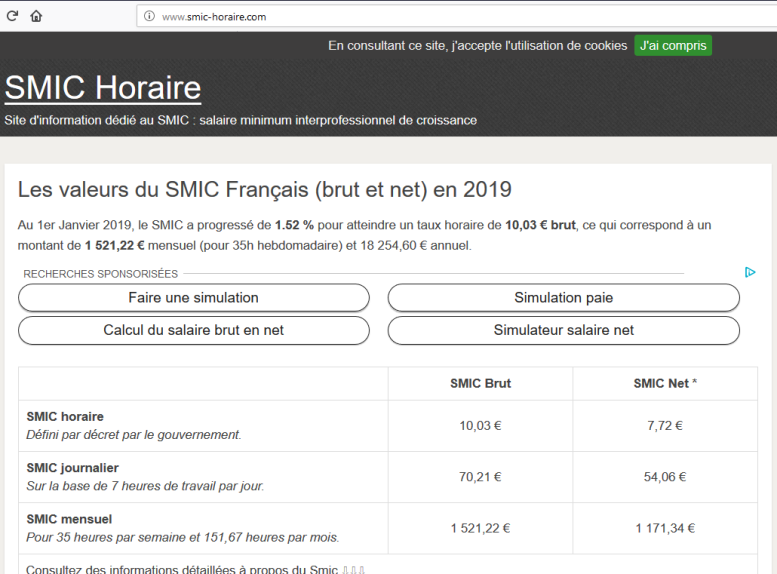Image resolution: width=777 pixels, height=574 pixels.
Task: Click the 1 171,34 € monthly net value
Action: (x=665, y=528)
